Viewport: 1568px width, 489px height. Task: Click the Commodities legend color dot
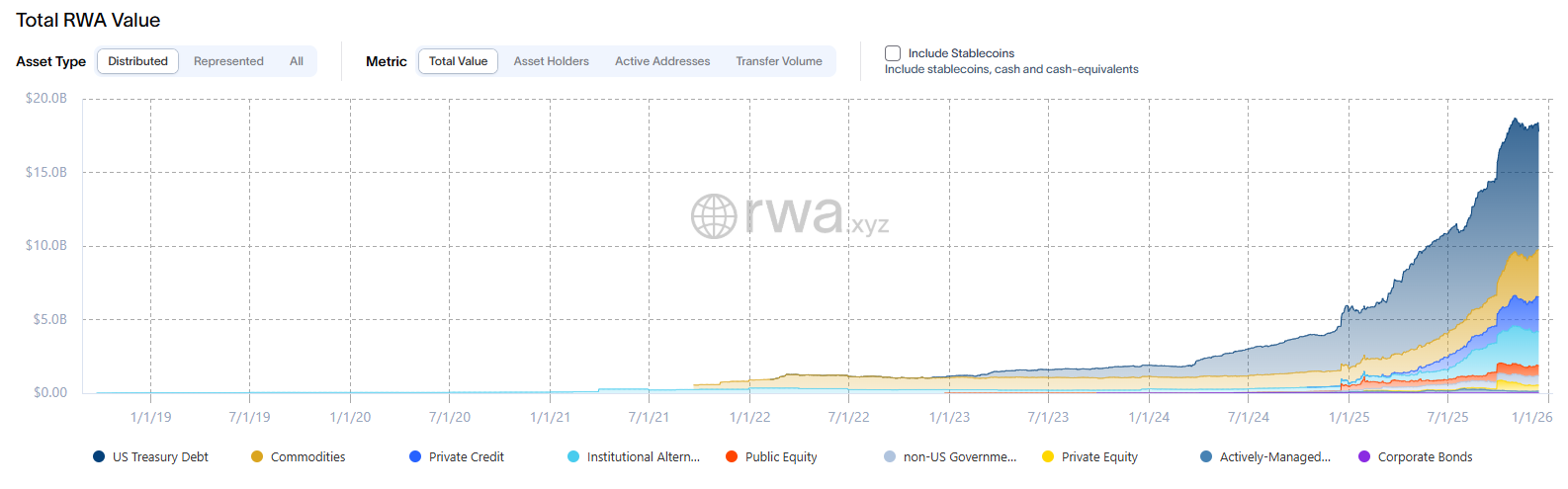pyautogui.click(x=257, y=456)
